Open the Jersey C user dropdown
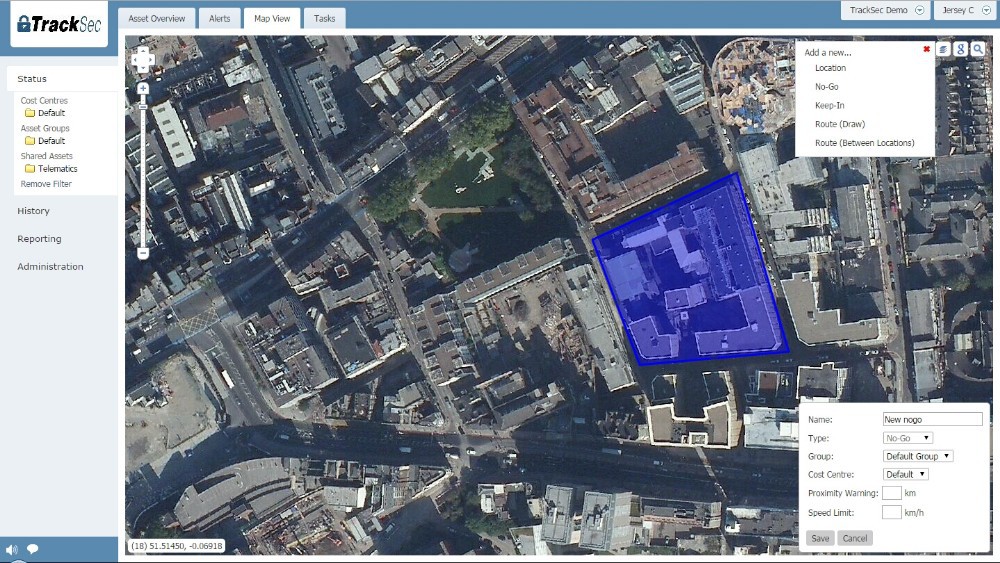This screenshot has width=1000, height=563. 966,10
